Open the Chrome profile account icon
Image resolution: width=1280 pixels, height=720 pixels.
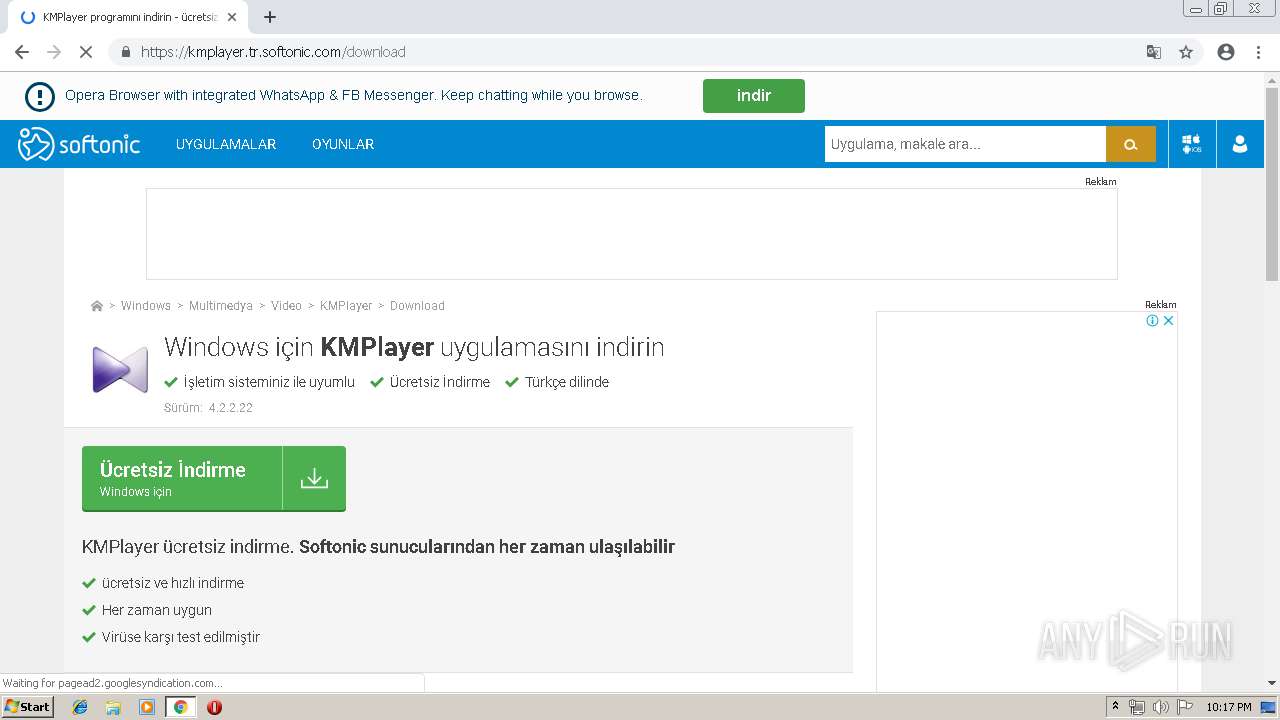pyautogui.click(x=1226, y=52)
